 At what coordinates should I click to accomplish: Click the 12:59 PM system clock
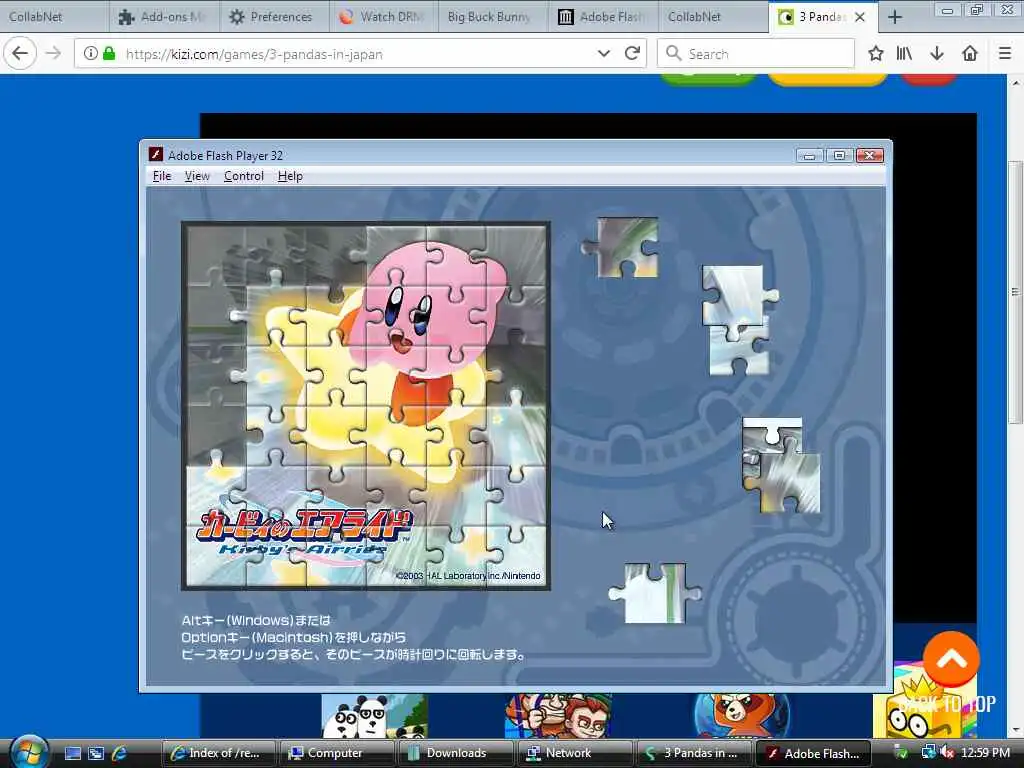tap(985, 753)
